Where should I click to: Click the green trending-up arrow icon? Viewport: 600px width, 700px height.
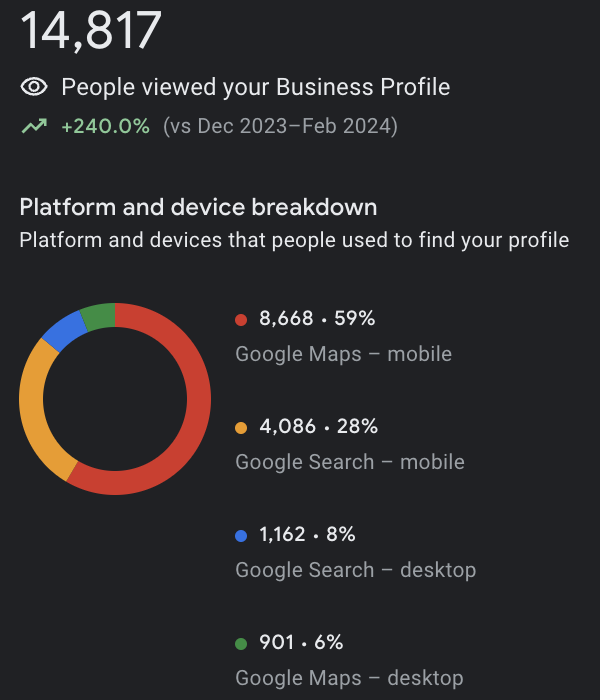34,127
